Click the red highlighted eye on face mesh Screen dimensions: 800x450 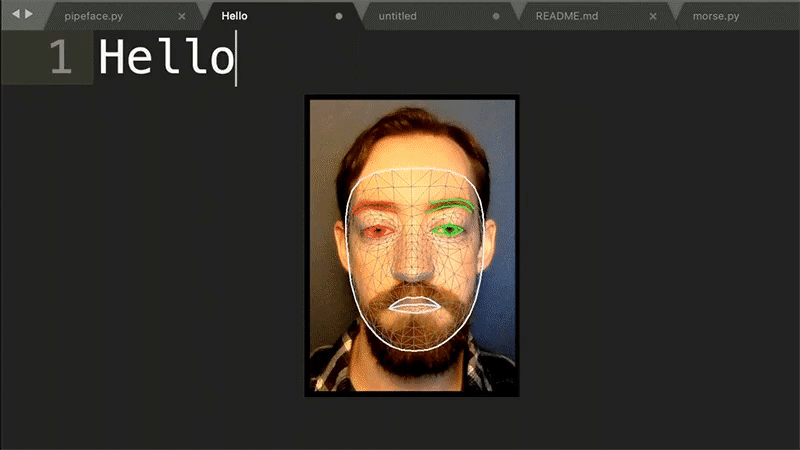(x=379, y=232)
